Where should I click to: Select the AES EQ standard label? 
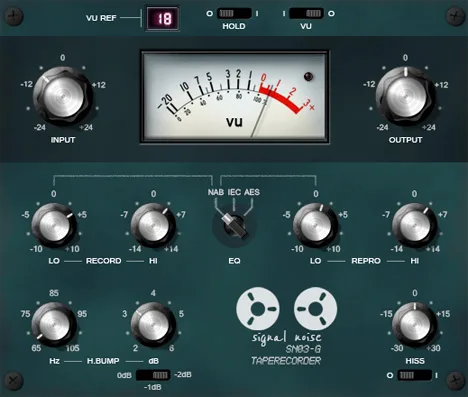click(252, 192)
